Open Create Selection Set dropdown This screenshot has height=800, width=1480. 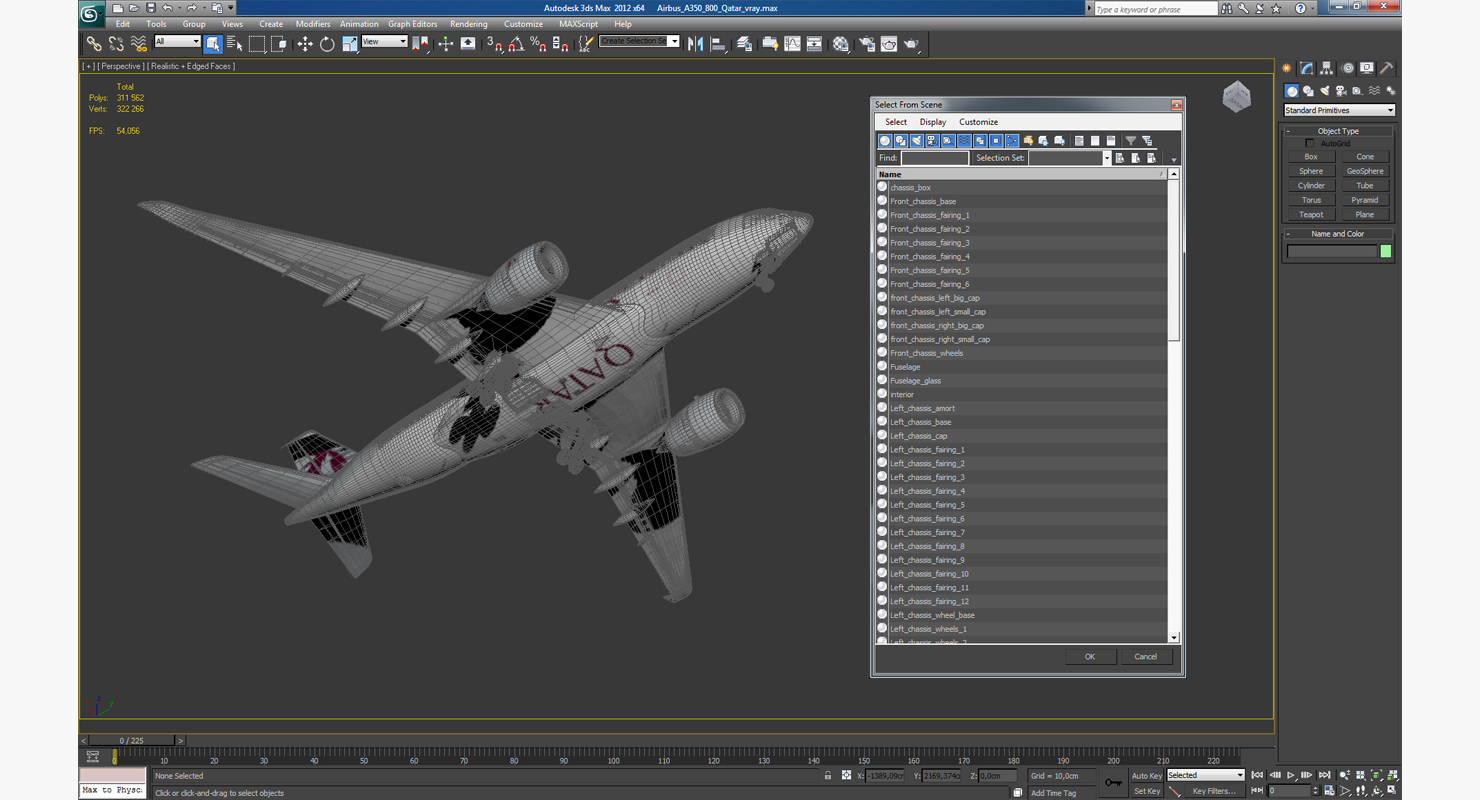(x=674, y=41)
